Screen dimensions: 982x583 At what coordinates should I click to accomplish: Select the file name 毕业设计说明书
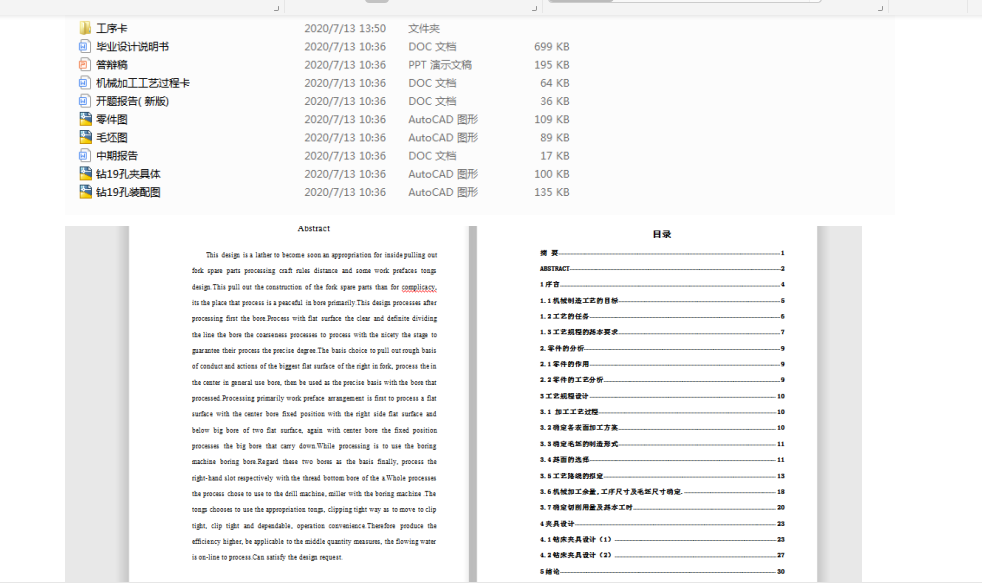click(x=132, y=46)
